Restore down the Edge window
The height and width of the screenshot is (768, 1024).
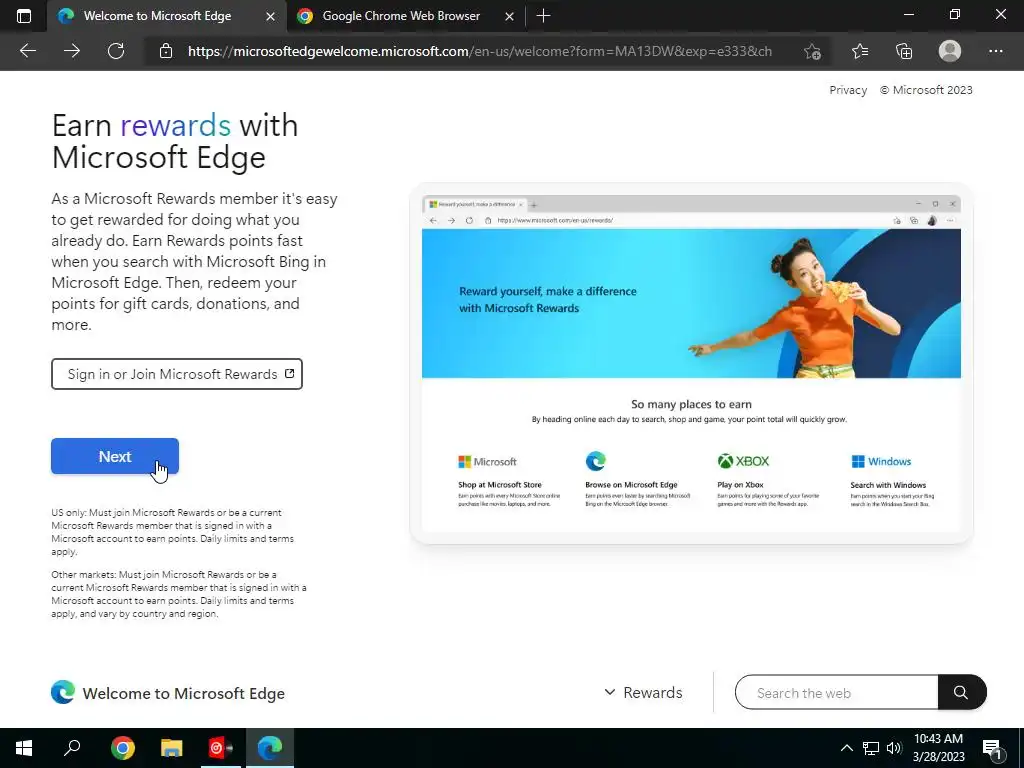coord(955,14)
